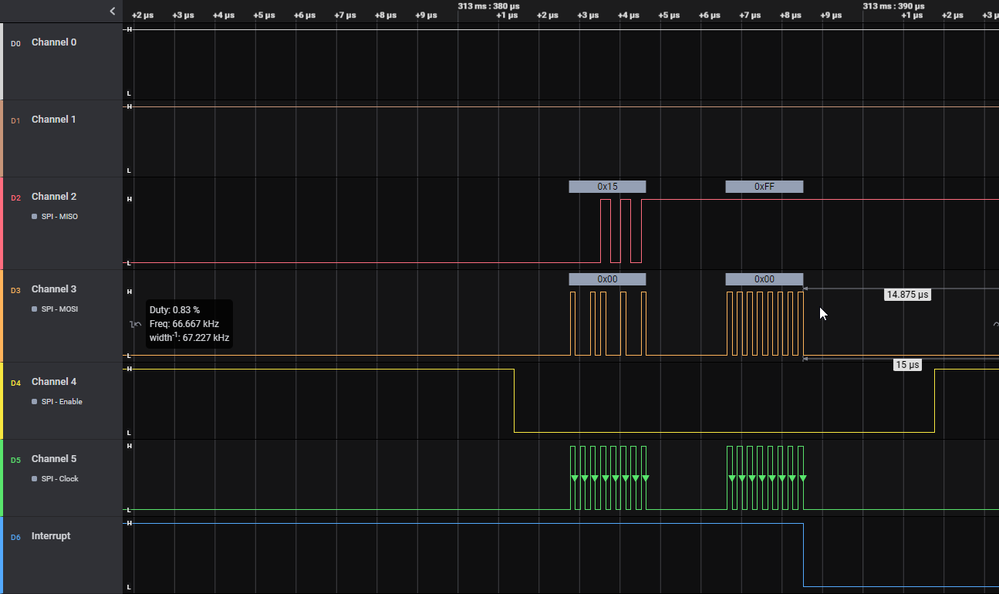This screenshot has width=999, height=594.
Task: Click the pulse icon left of the Duty tooltip
Action: coord(135,324)
